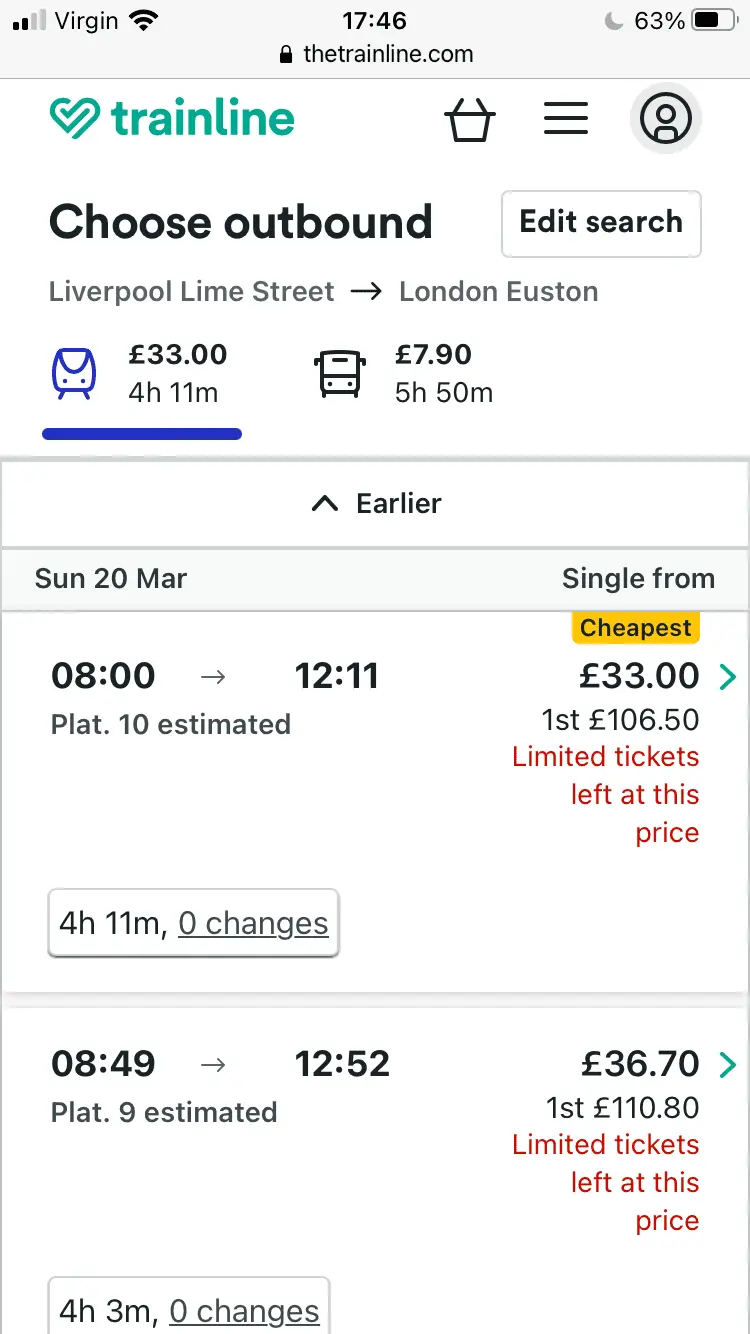Tap the green chevron next to £33.00
This screenshot has height=1334, width=750.
727,677
